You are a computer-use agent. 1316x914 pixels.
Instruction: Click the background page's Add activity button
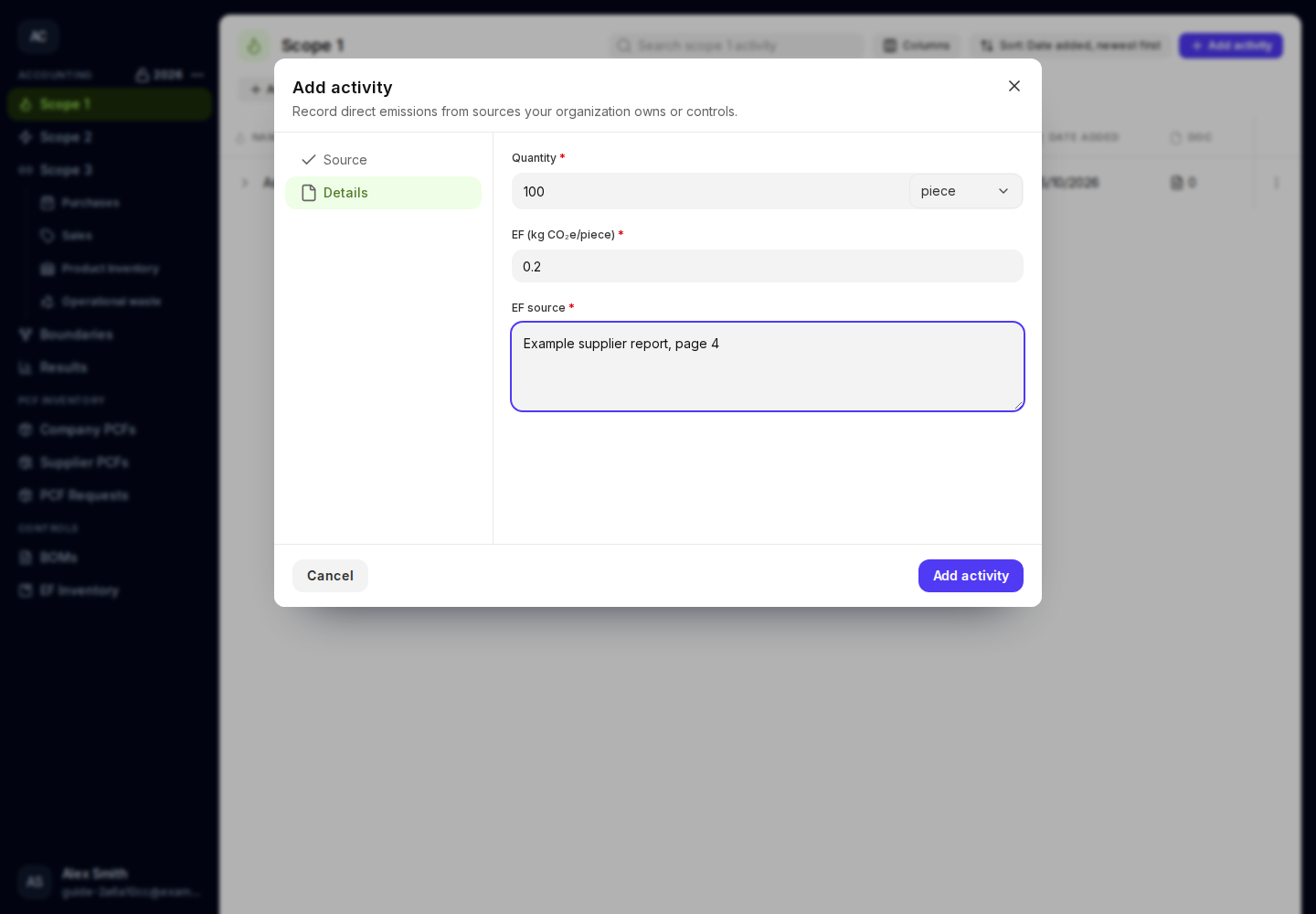[x=1231, y=46]
